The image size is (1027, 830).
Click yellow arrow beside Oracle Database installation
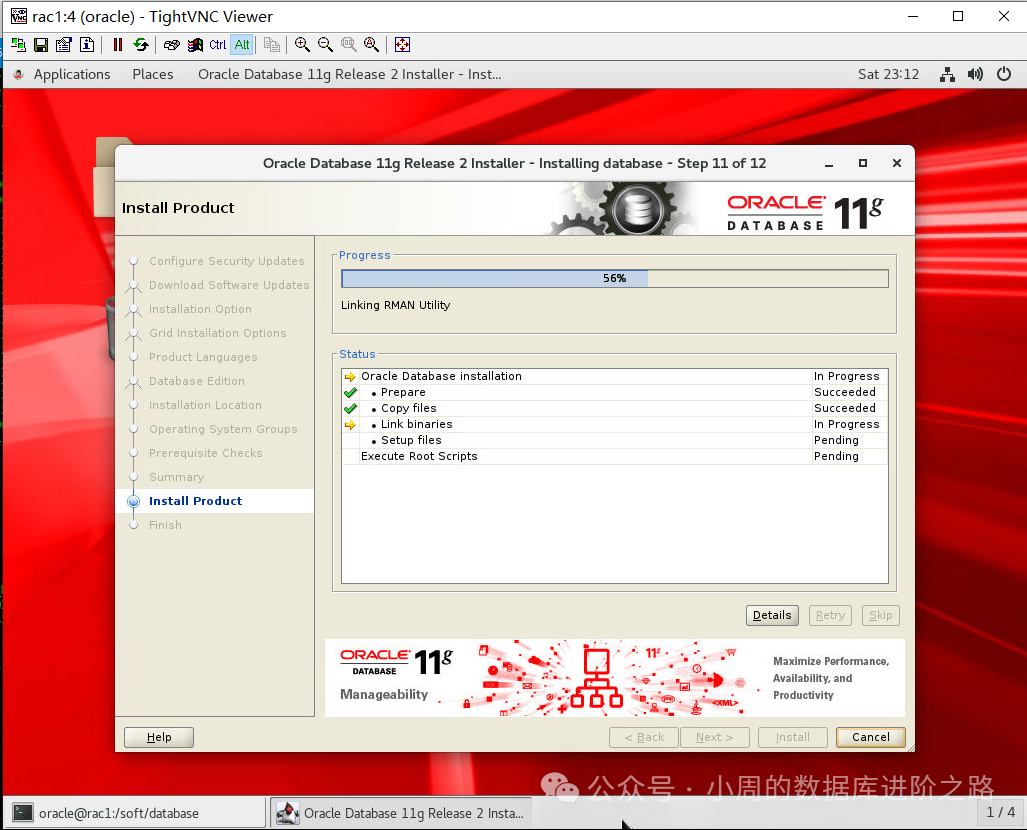click(350, 377)
